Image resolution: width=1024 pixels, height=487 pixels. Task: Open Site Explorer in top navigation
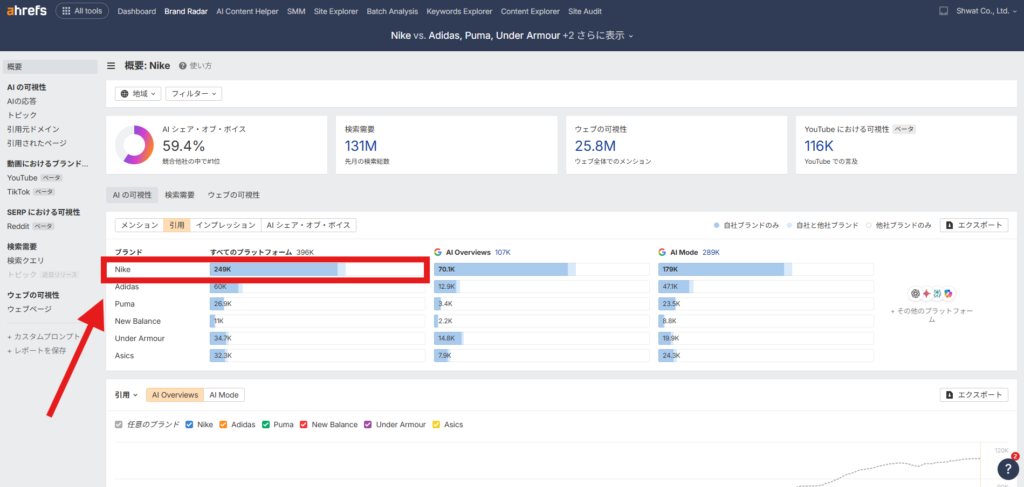click(334, 12)
